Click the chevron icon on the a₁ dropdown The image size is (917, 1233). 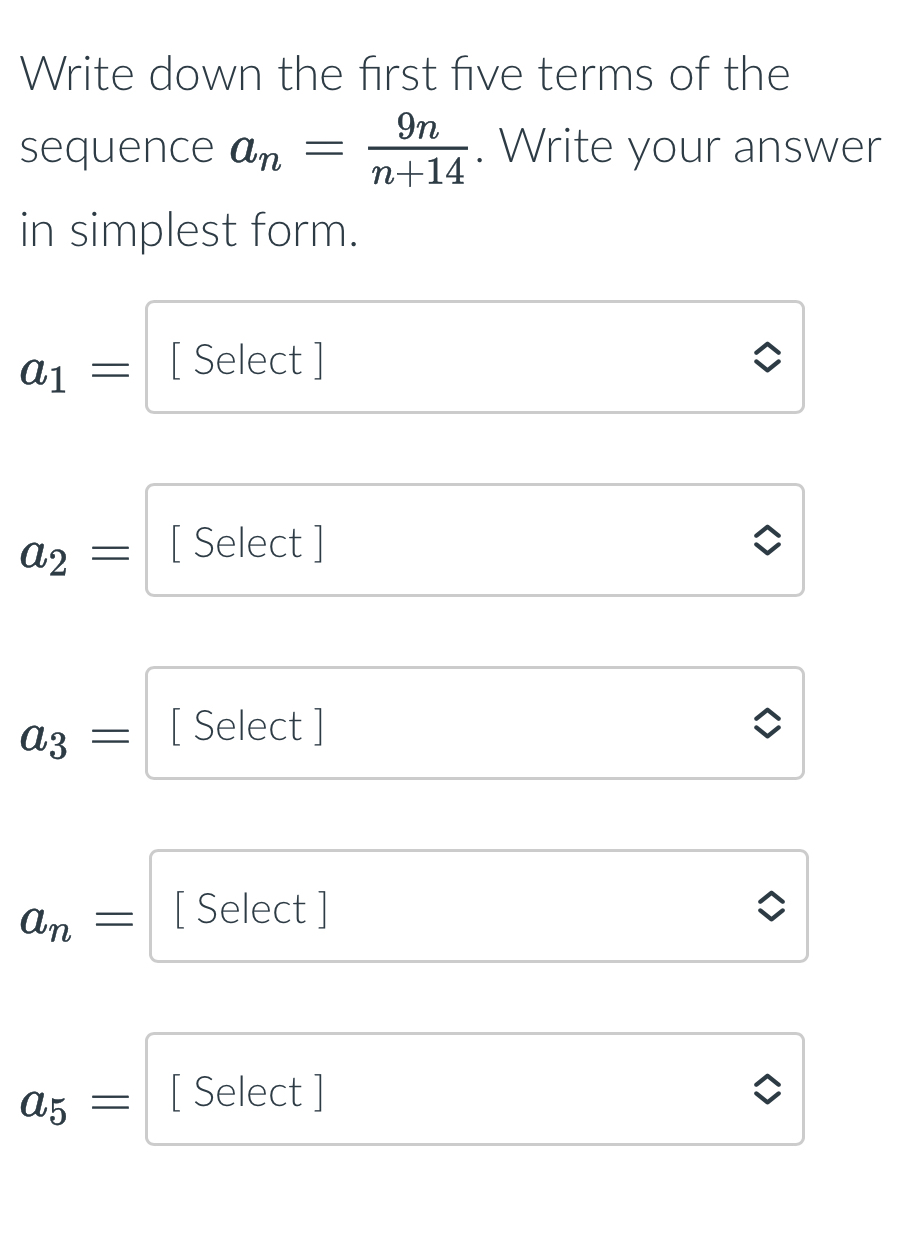click(767, 358)
